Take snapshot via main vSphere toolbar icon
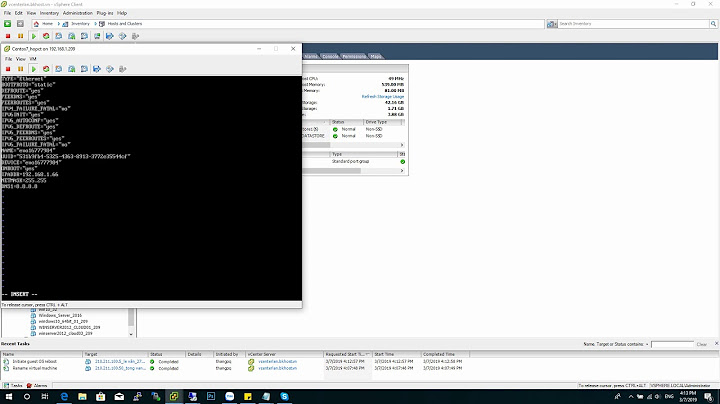This screenshot has width=720, height=404. pos(59,36)
